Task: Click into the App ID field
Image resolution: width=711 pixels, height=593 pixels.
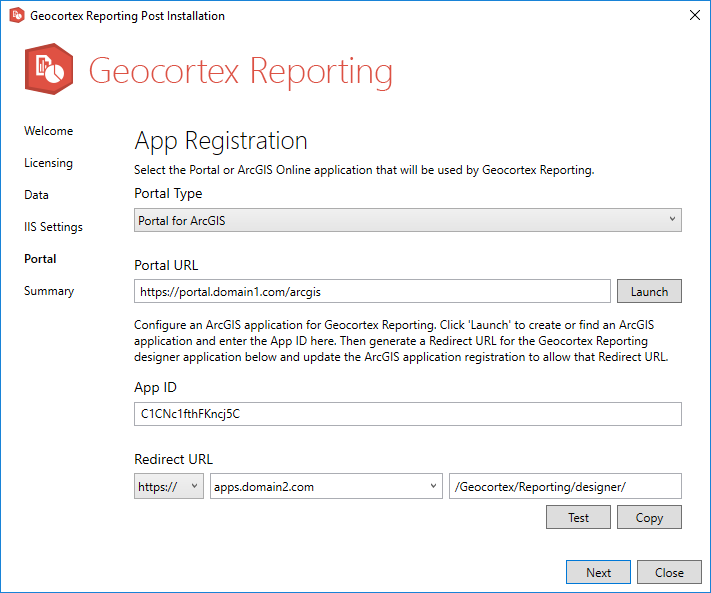Action: point(408,414)
